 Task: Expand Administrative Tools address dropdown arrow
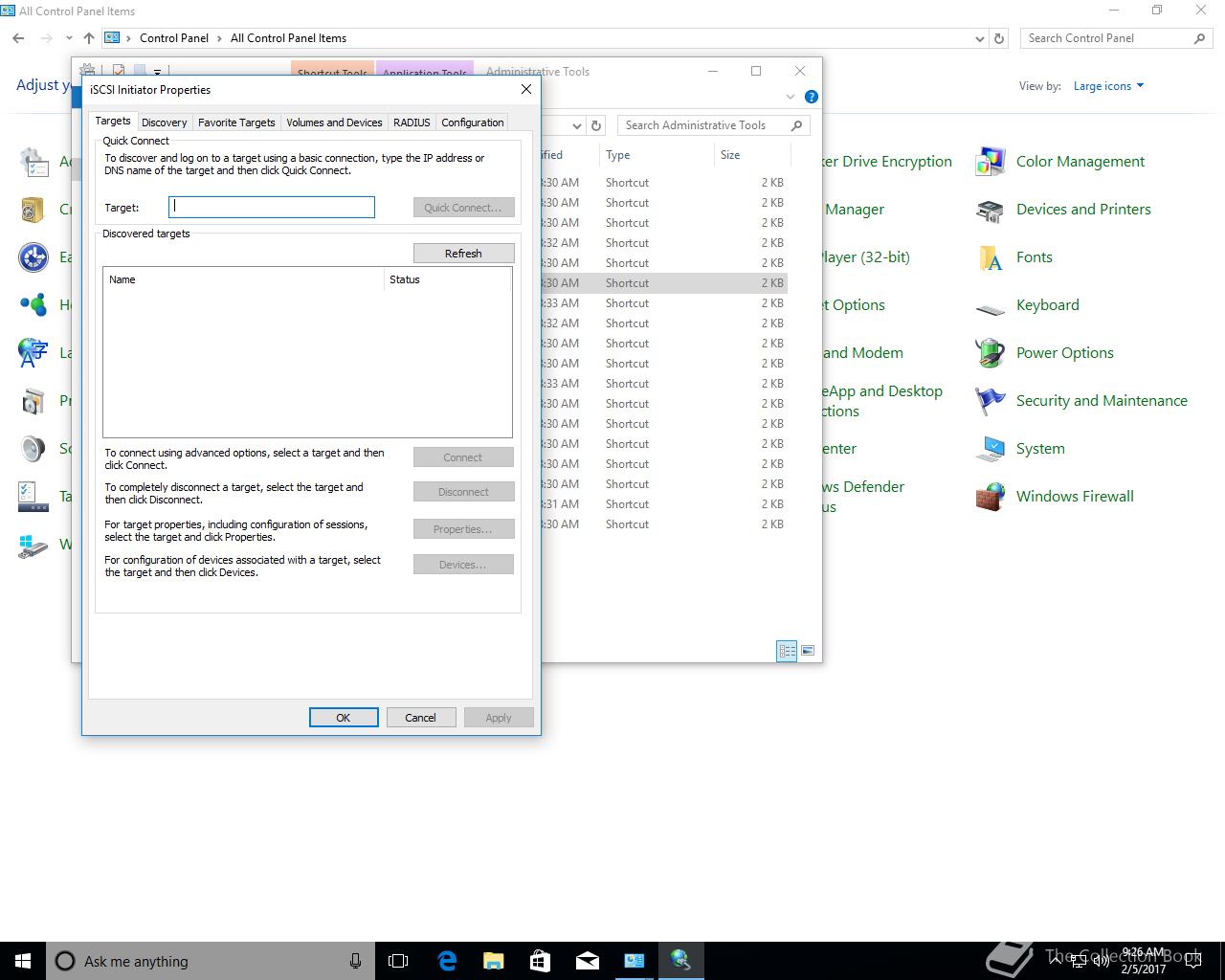tap(577, 125)
